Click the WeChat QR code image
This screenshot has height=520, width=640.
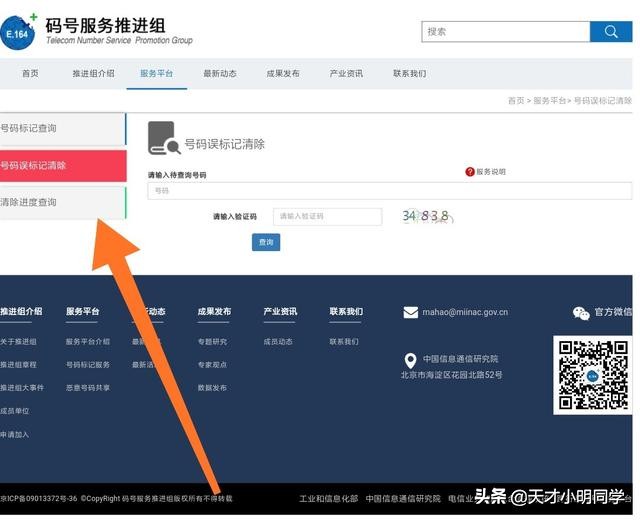pyautogui.click(x=593, y=375)
